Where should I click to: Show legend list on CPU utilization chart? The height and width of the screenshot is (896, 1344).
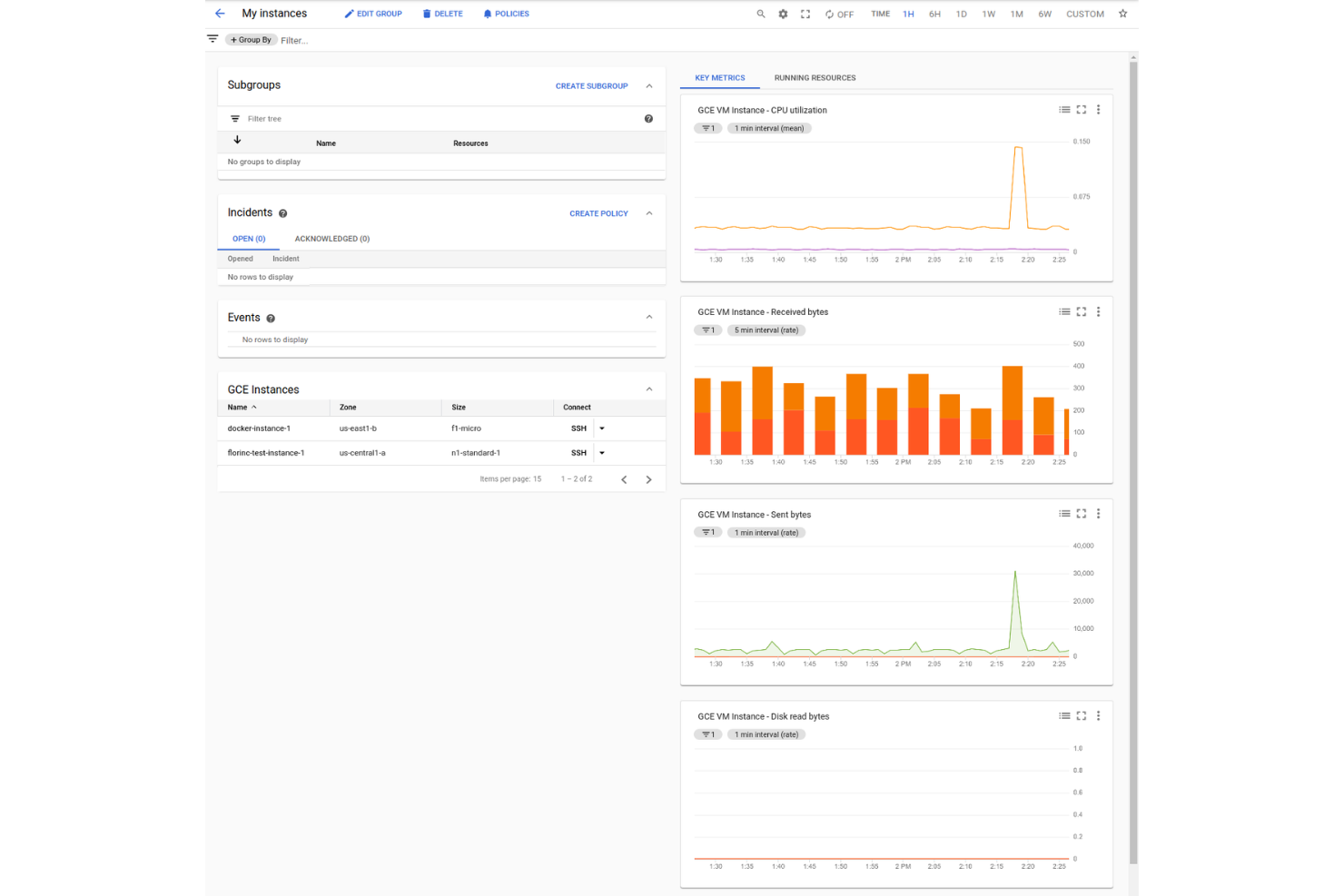click(1064, 109)
